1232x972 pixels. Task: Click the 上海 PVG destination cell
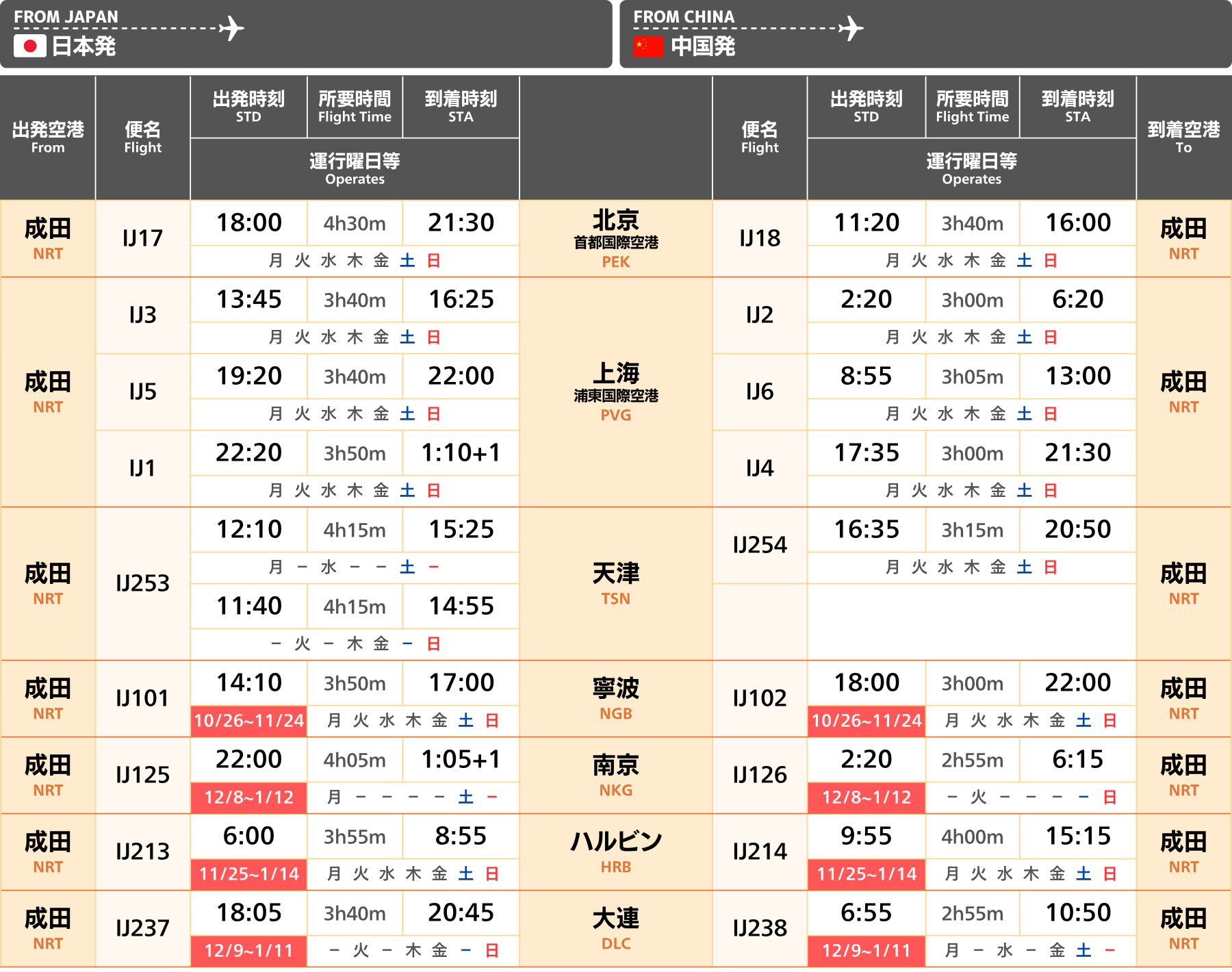coord(615,392)
